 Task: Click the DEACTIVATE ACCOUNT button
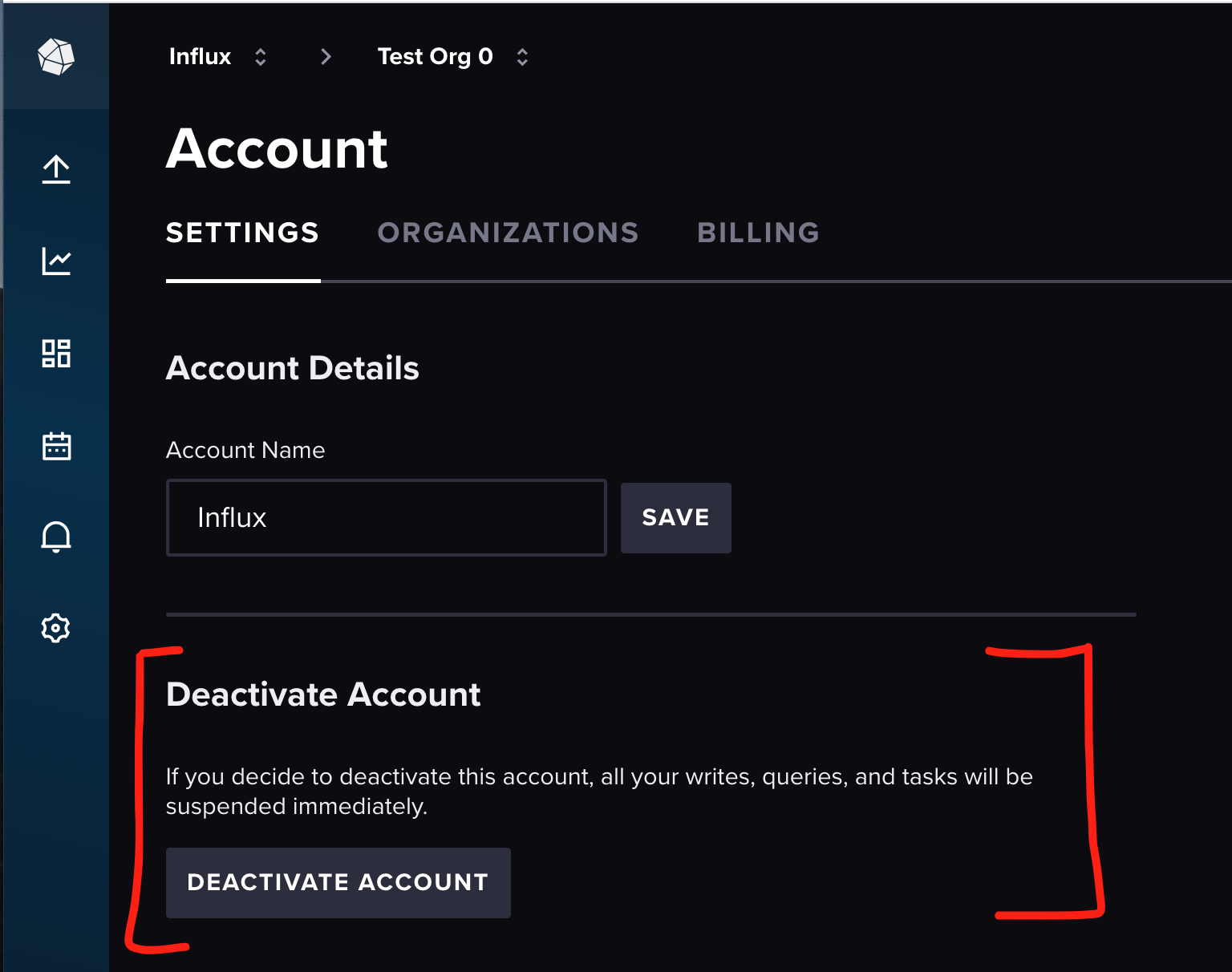(338, 882)
